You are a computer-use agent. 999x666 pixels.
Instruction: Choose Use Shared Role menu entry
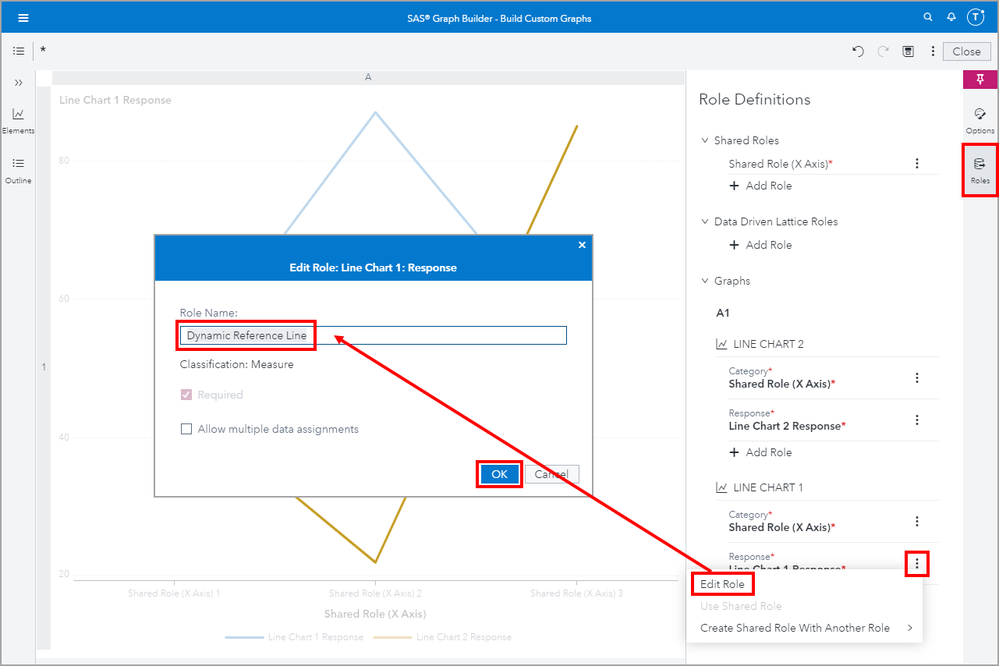point(740,606)
